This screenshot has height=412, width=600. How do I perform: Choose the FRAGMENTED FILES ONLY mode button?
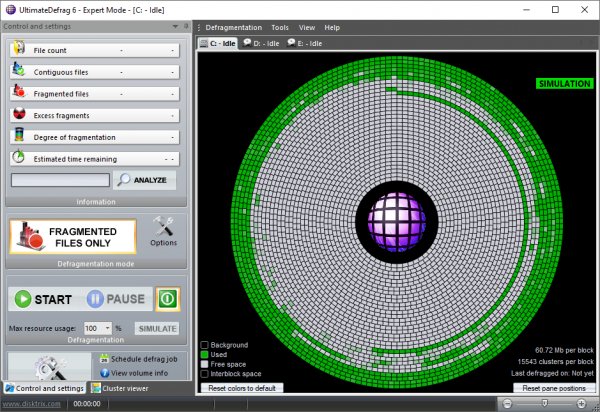[x=73, y=237]
